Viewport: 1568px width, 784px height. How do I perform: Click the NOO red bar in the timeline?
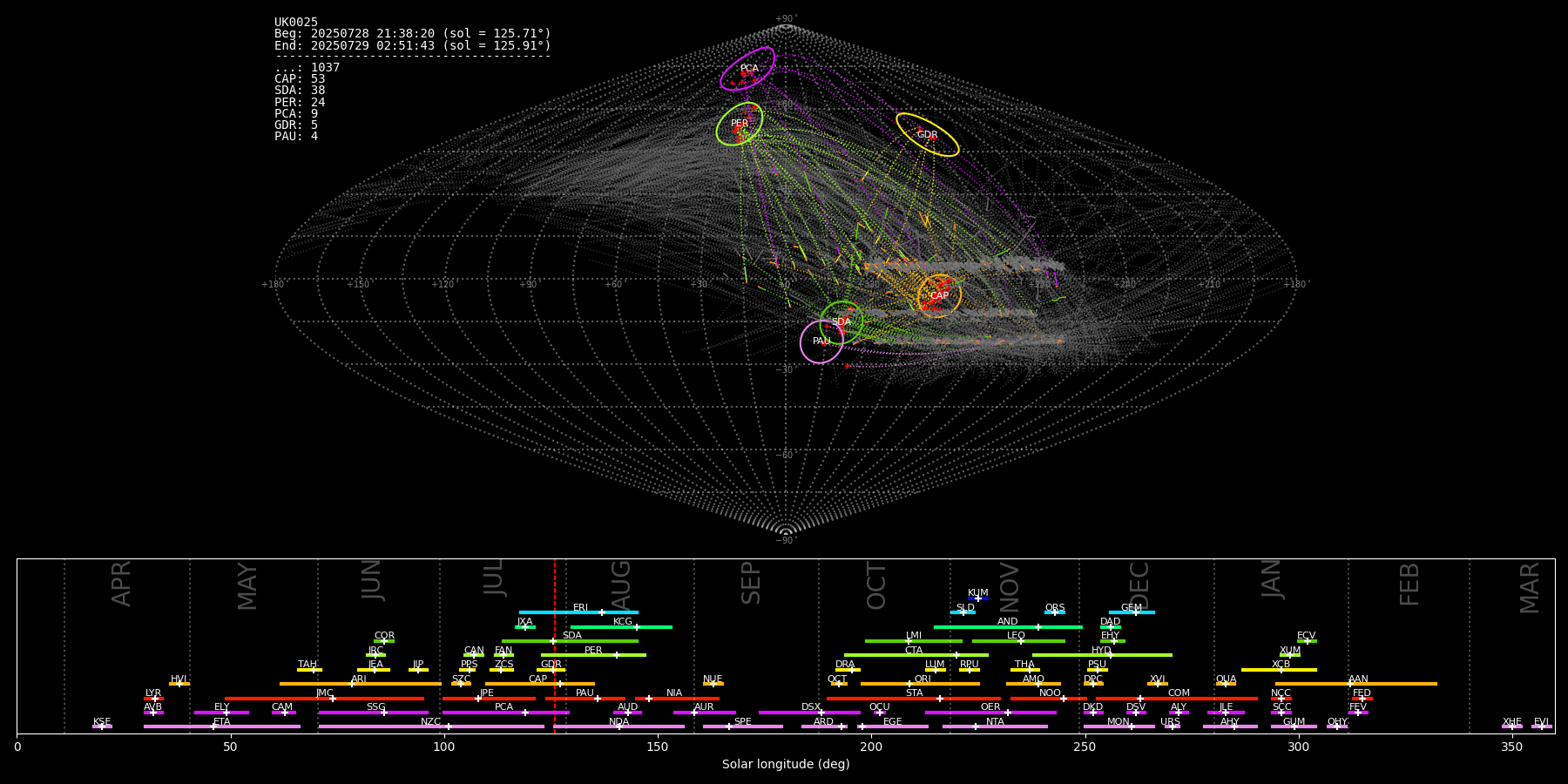pos(1049,699)
